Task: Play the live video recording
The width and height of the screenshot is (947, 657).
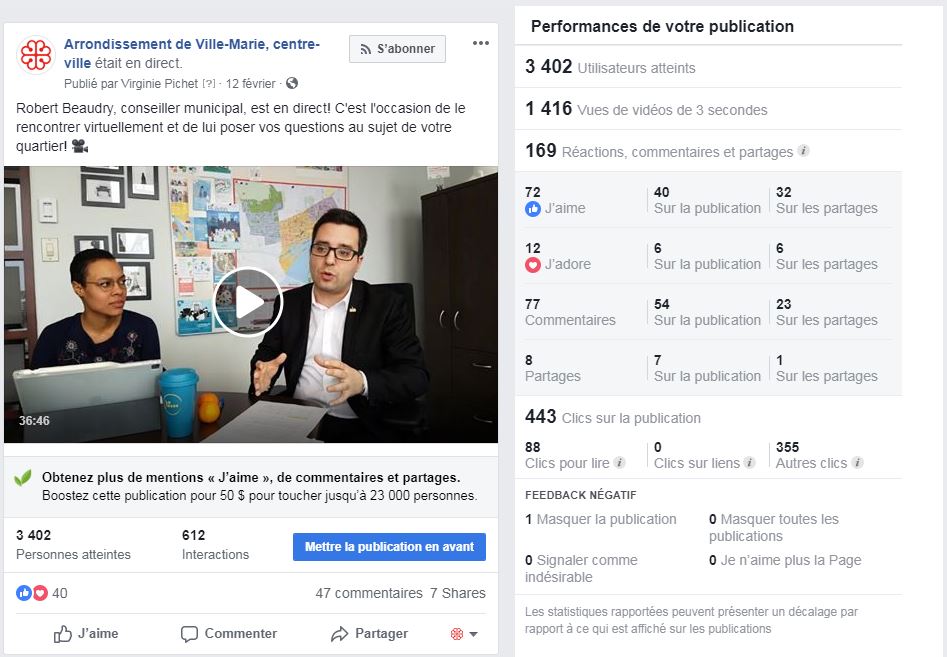Action: click(248, 302)
